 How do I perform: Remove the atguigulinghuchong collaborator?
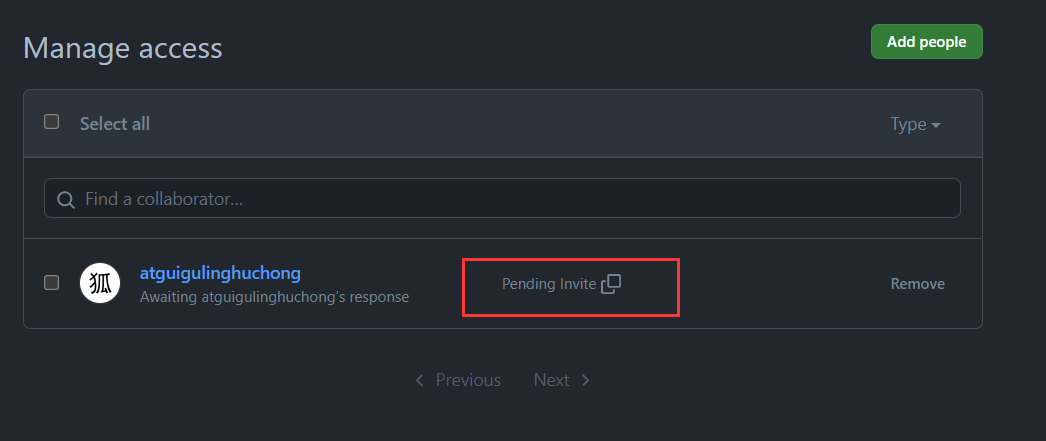pos(917,284)
